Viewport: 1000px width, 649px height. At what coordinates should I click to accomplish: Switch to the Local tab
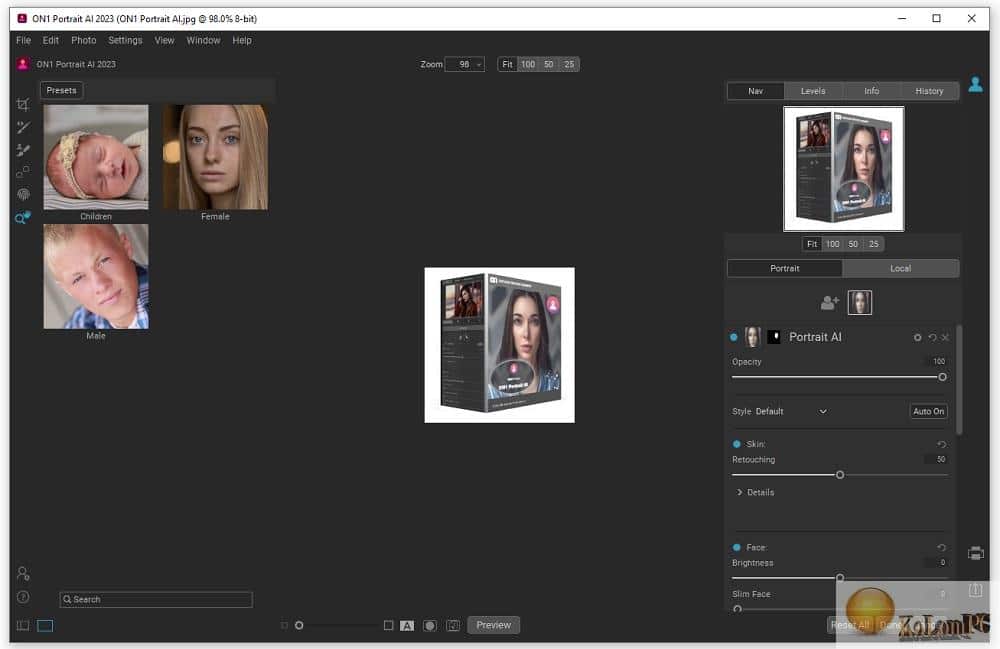click(901, 268)
